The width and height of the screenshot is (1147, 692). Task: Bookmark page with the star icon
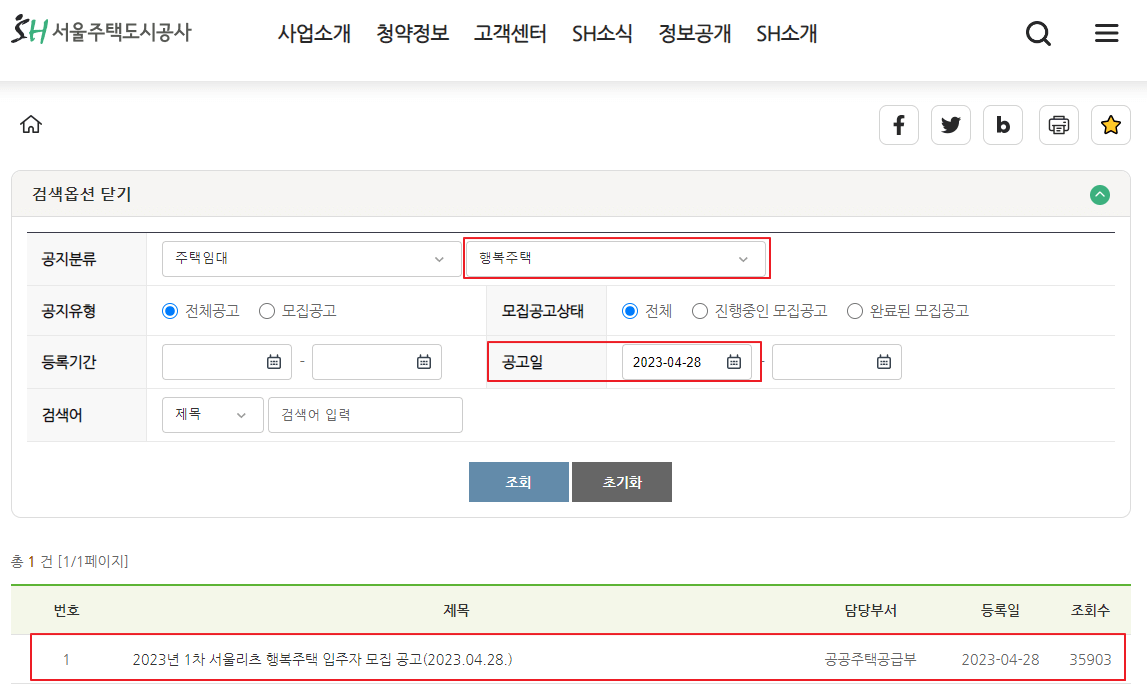click(x=1111, y=124)
